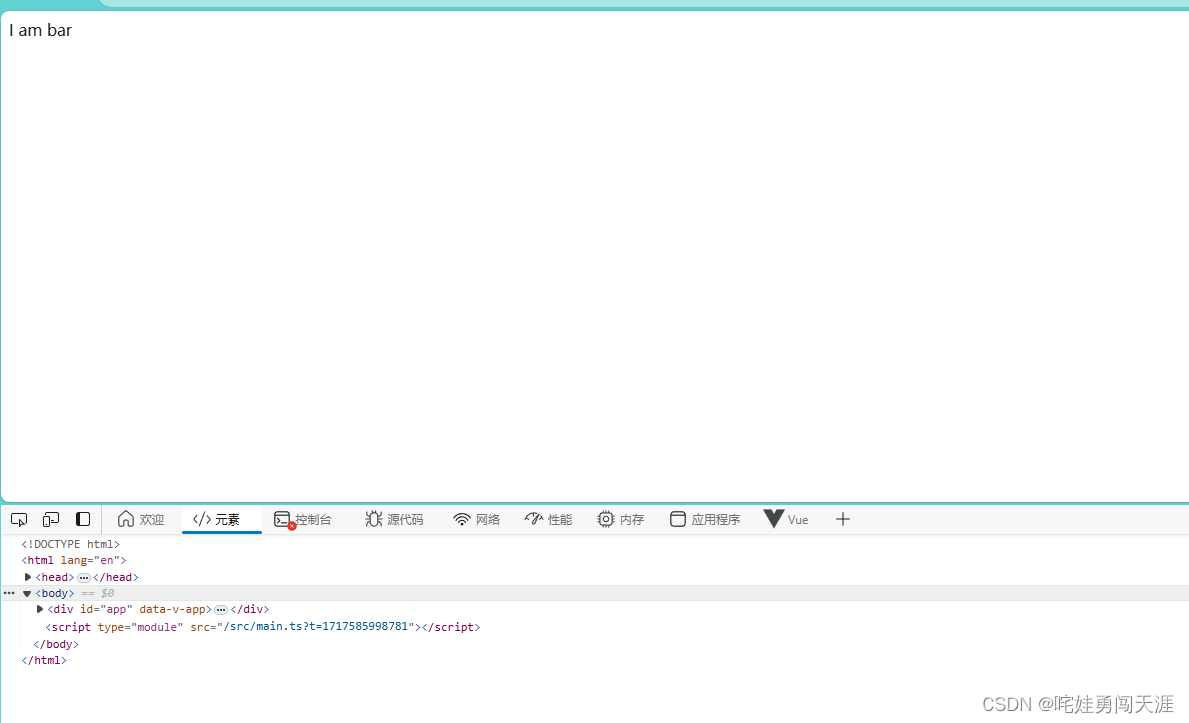Open the 源代码 sources tab
Viewport: 1189px width, 723px height.
pyautogui.click(x=394, y=520)
